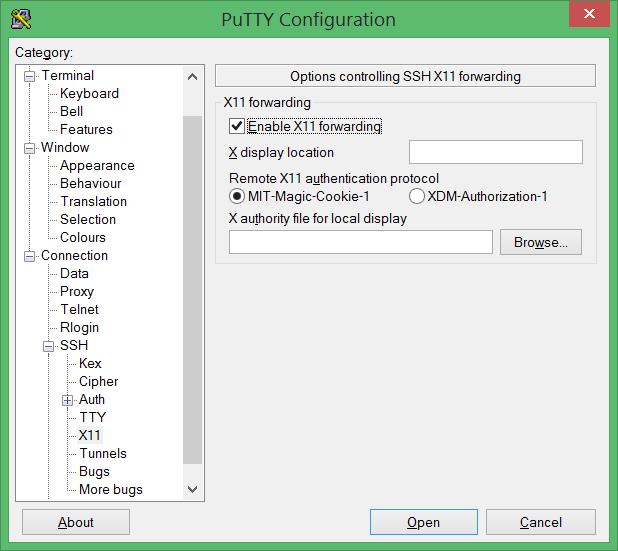618x551 pixels.
Task: Collapse the Window tree node
Action: coord(29,148)
